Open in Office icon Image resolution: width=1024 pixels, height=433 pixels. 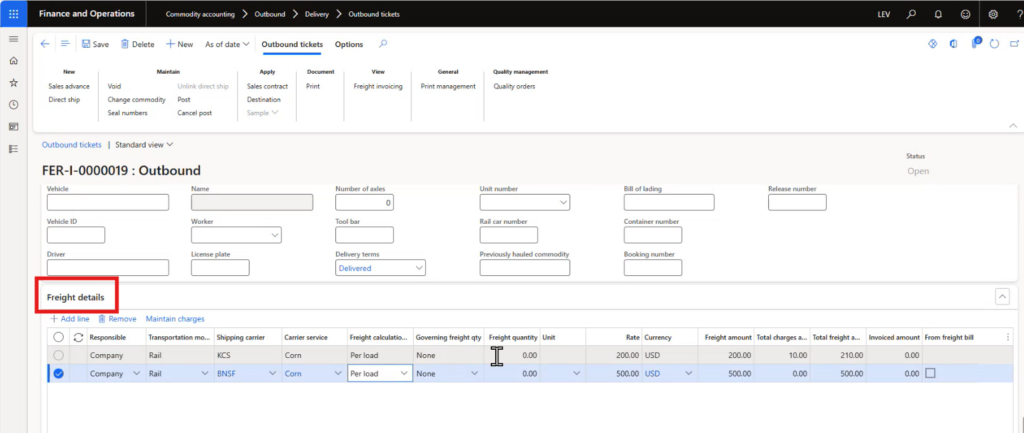(x=953, y=44)
